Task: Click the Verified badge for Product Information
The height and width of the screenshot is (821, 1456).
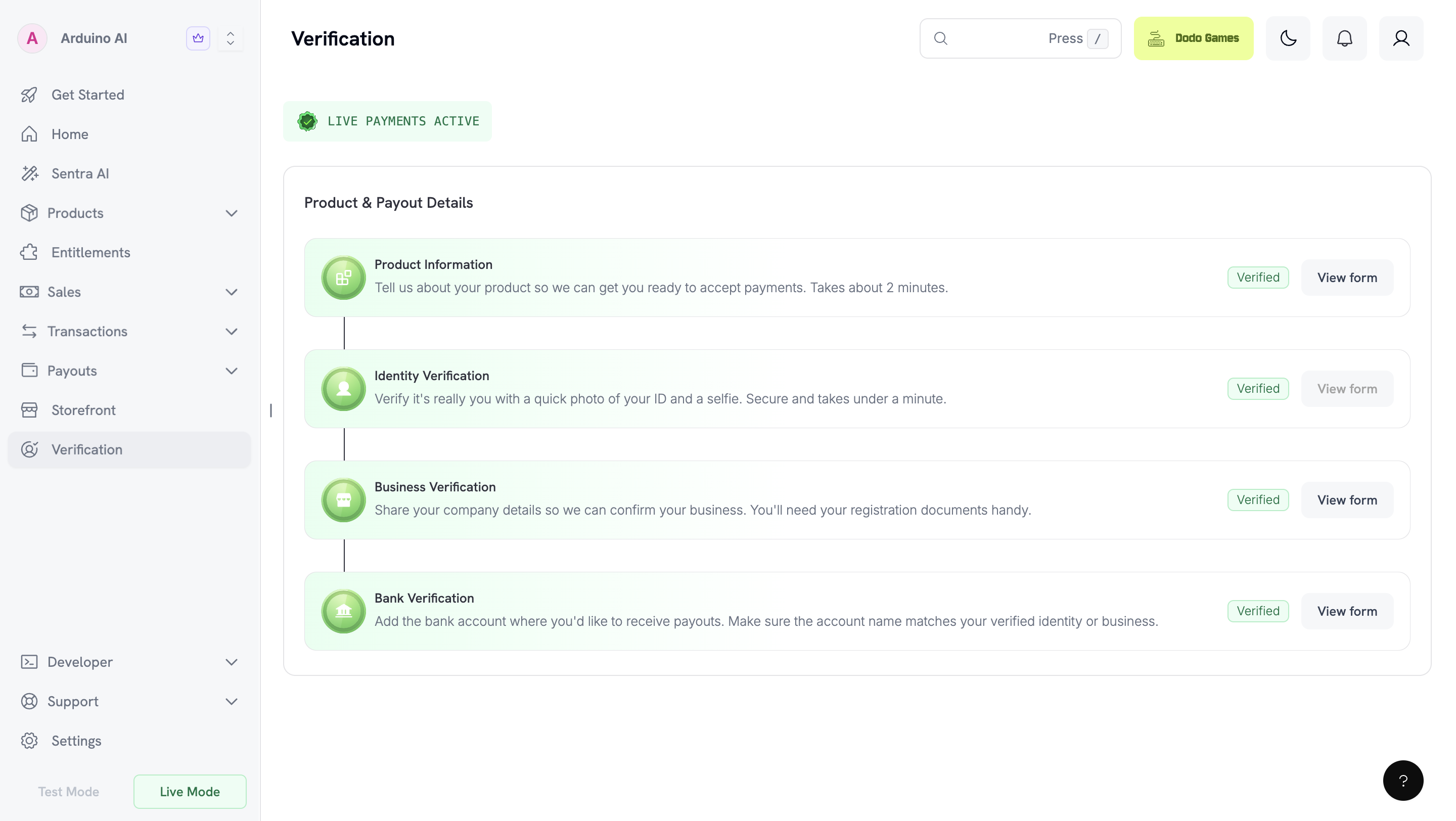Action: tap(1258, 278)
